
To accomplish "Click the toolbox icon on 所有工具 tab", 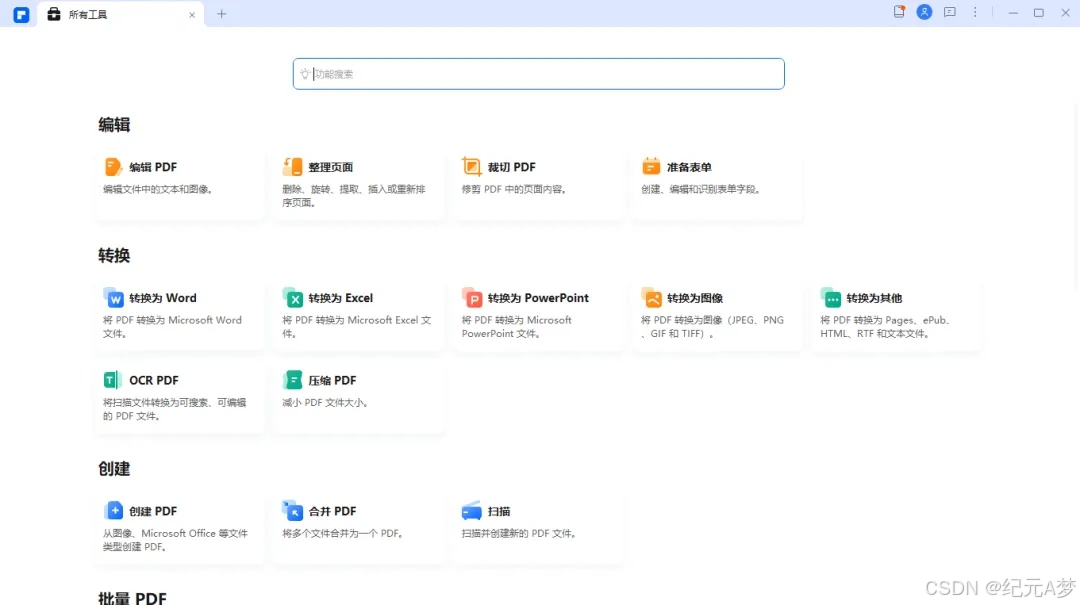I will (x=54, y=14).
